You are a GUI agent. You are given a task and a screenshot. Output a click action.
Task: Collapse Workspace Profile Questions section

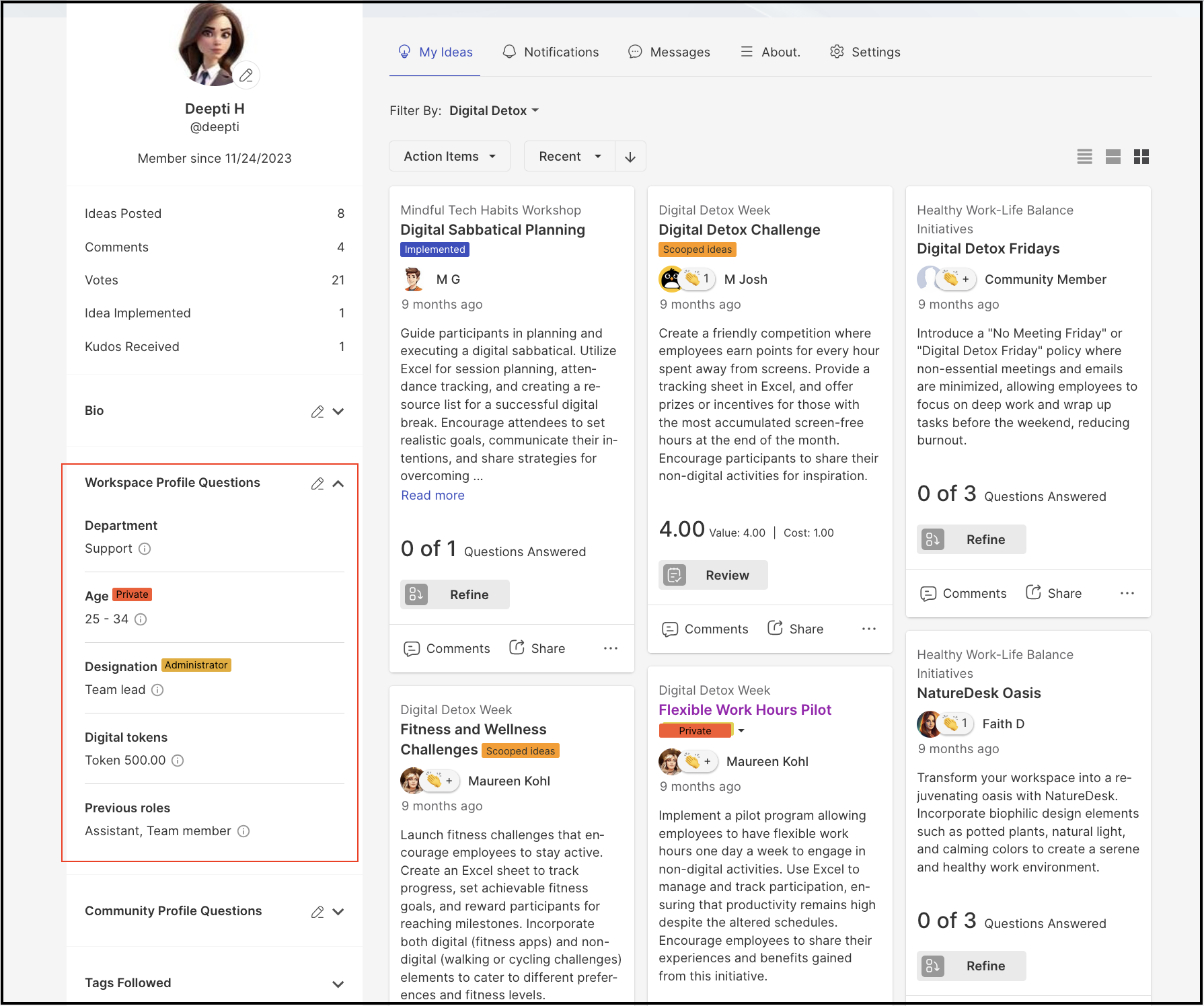pos(338,483)
